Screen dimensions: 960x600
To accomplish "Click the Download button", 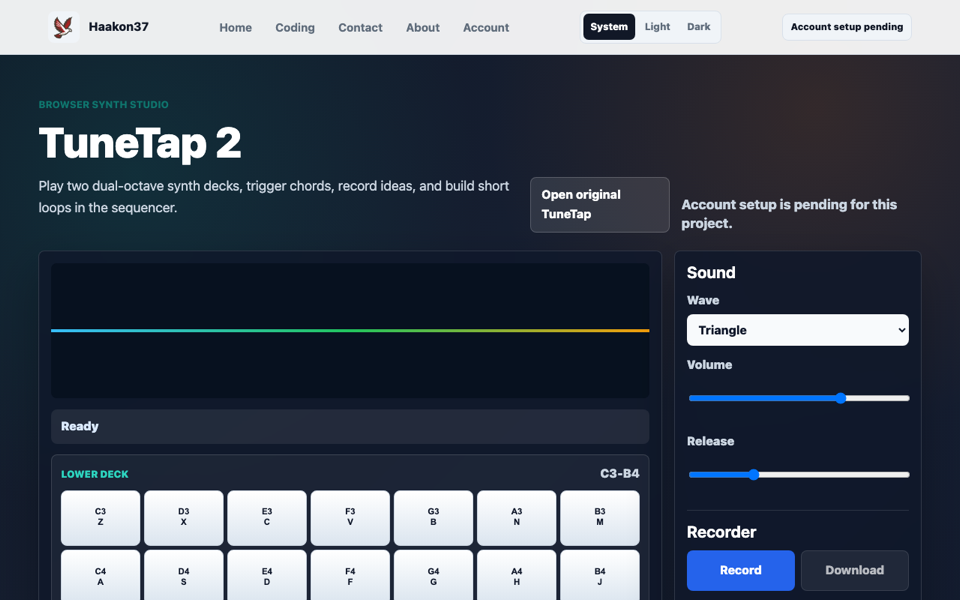I will (x=855, y=570).
